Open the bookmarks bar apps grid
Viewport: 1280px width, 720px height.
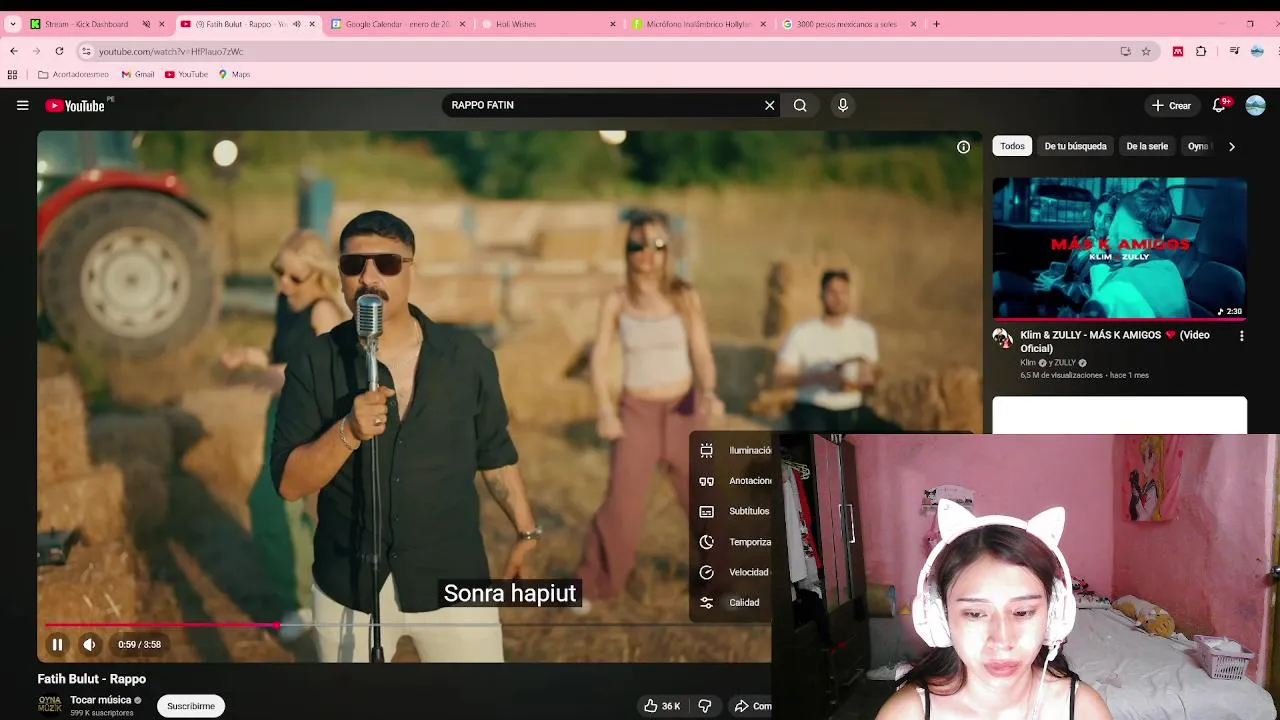click(12, 74)
